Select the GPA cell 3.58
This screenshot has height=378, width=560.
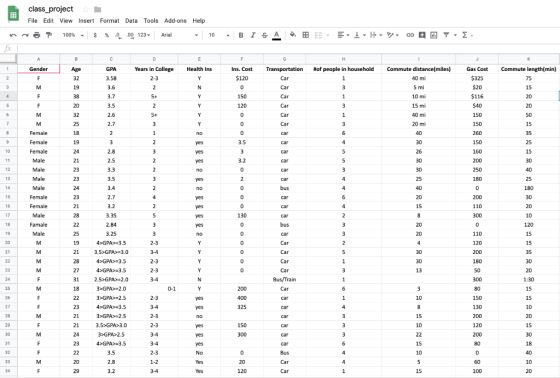coord(111,78)
